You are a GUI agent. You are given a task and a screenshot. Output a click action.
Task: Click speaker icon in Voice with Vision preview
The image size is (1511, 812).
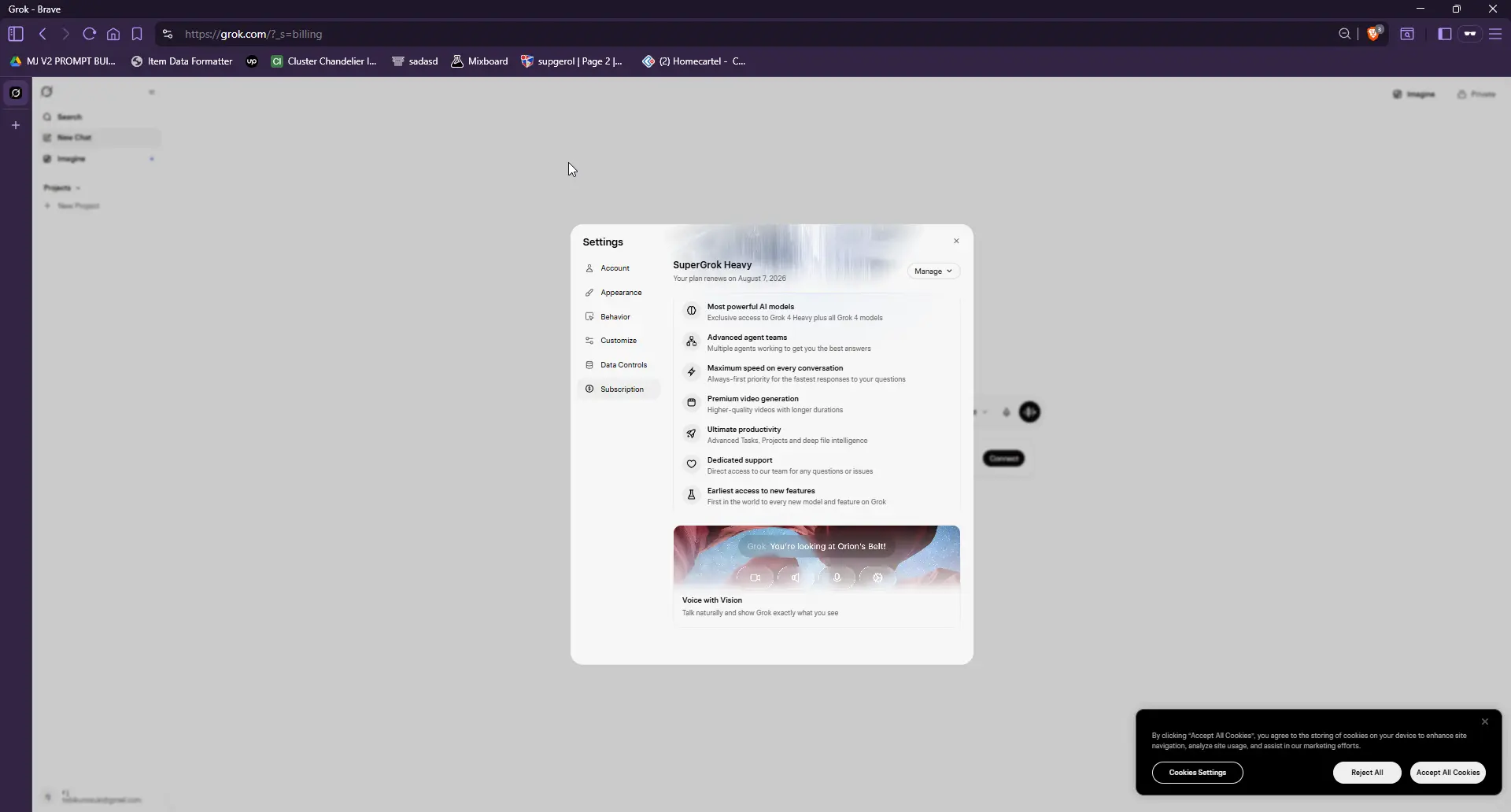click(x=796, y=578)
